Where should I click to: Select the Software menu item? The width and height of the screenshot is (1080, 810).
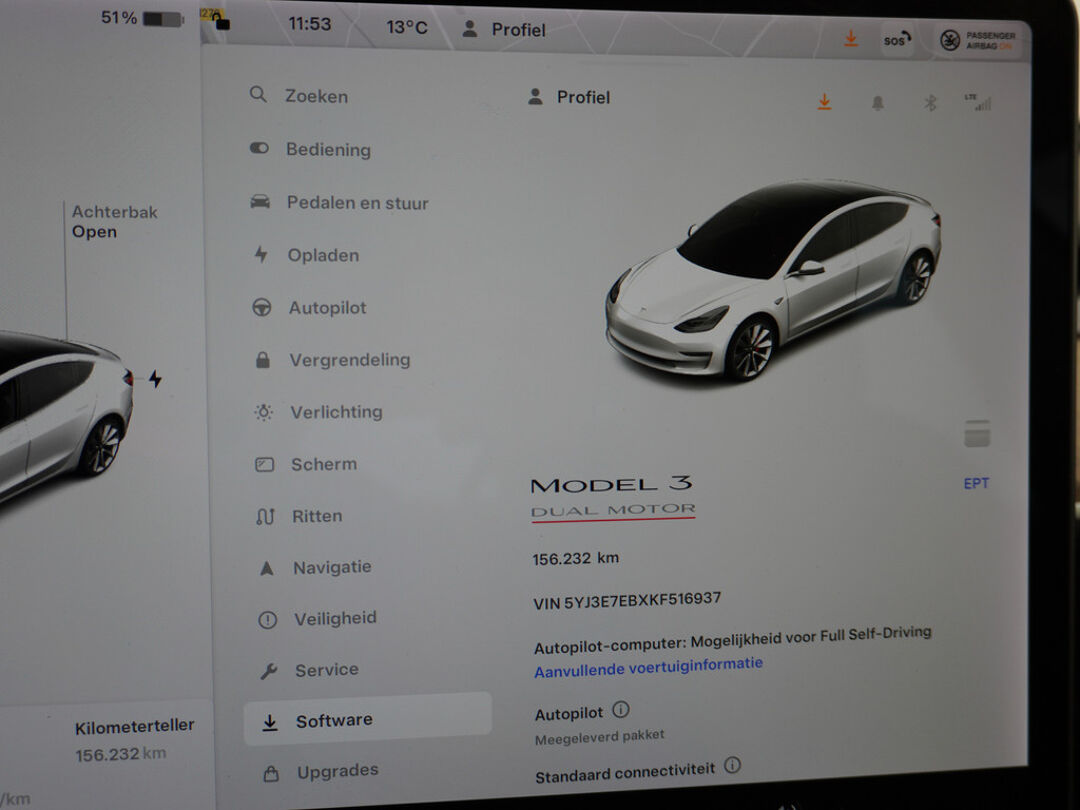(368, 720)
